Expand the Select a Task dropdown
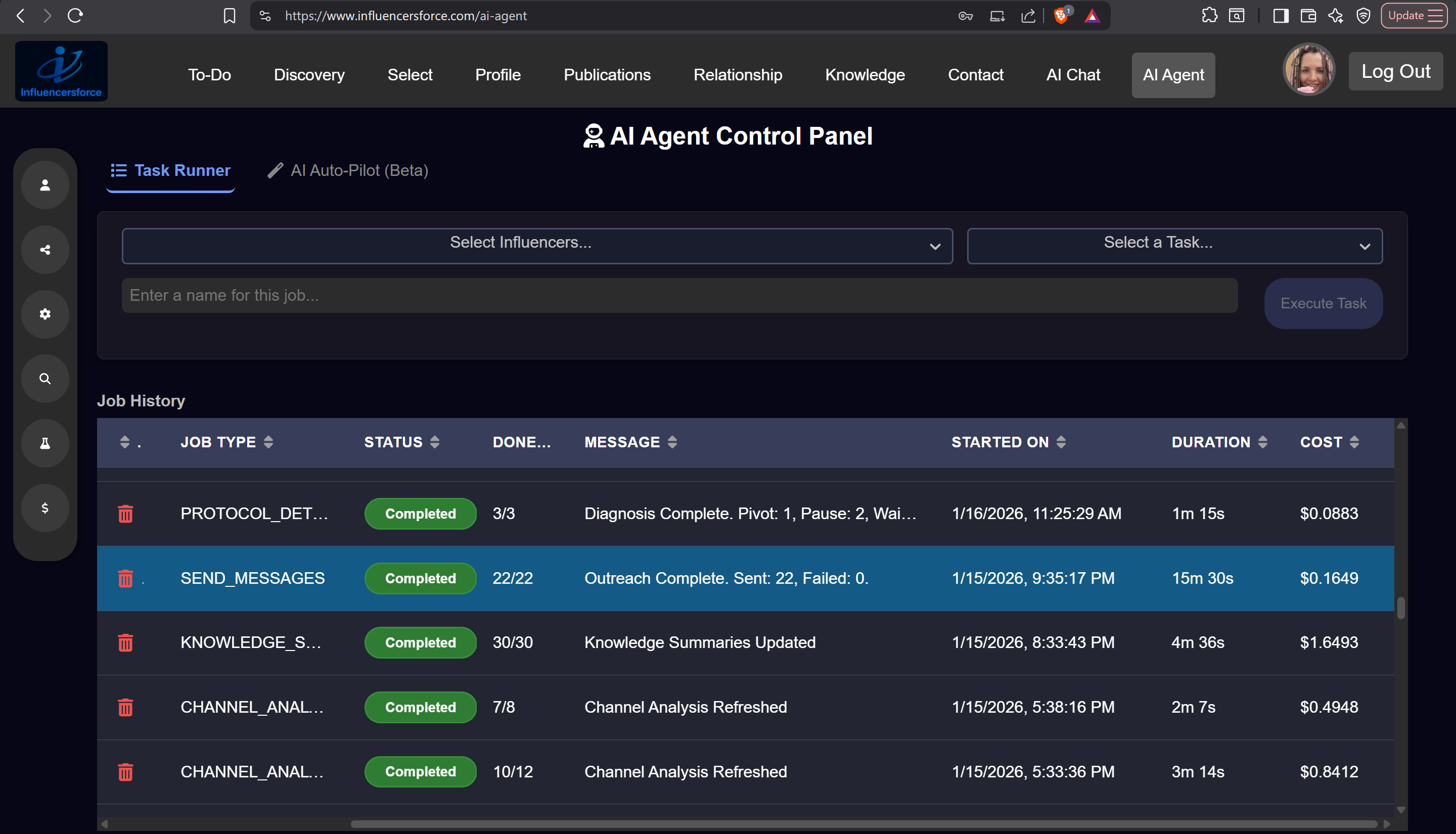Image resolution: width=1456 pixels, height=834 pixels. [1173, 245]
